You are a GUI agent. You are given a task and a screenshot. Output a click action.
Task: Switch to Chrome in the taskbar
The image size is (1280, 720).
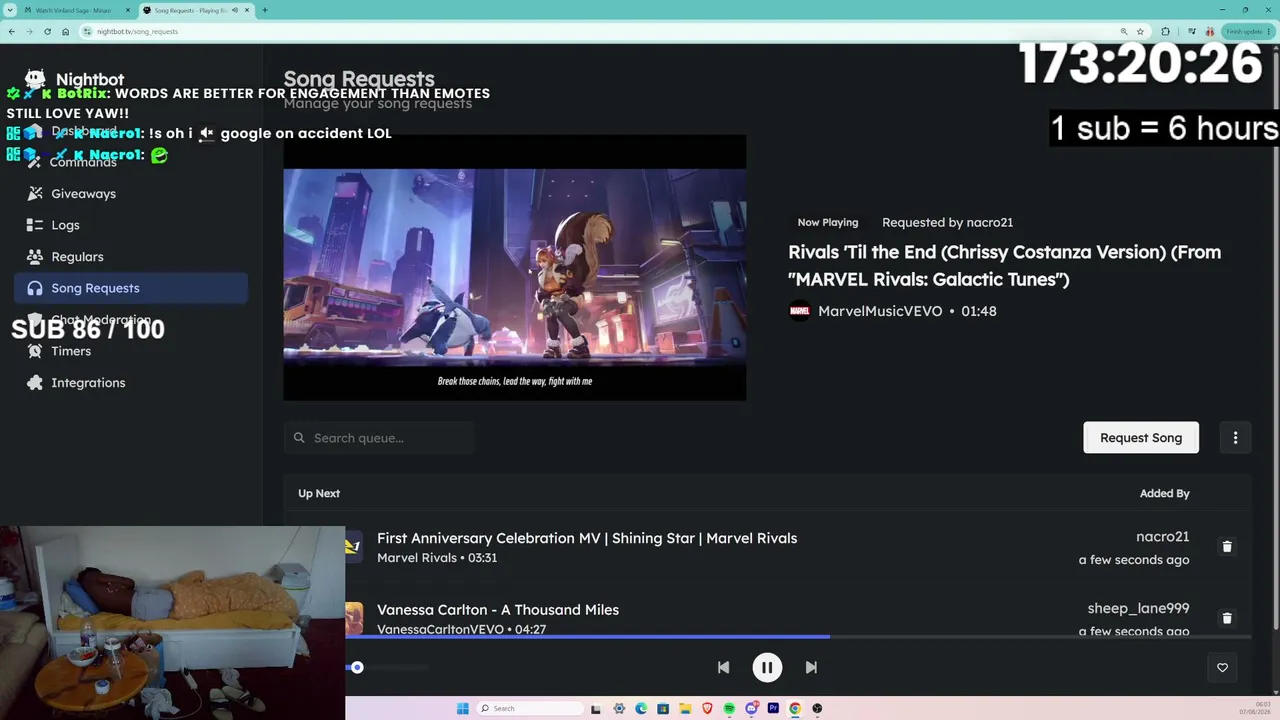coord(795,708)
